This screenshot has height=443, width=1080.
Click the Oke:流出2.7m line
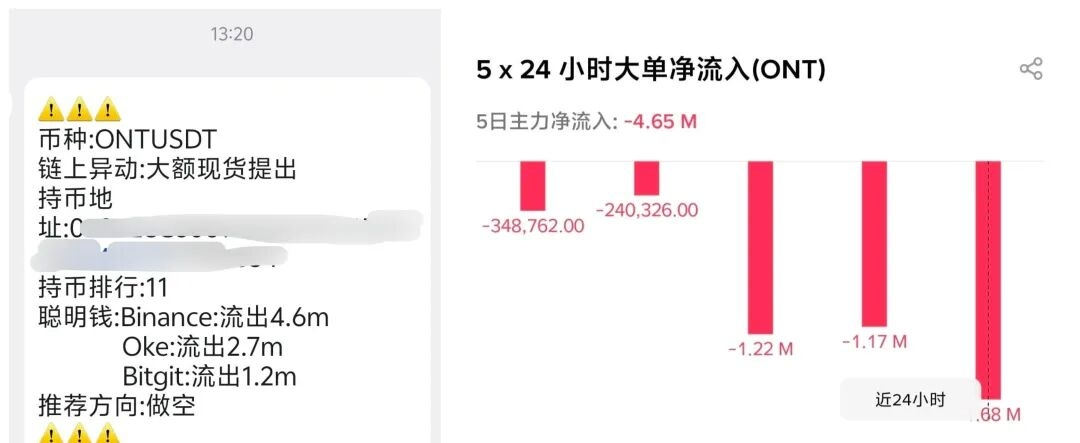tap(202, 347)
